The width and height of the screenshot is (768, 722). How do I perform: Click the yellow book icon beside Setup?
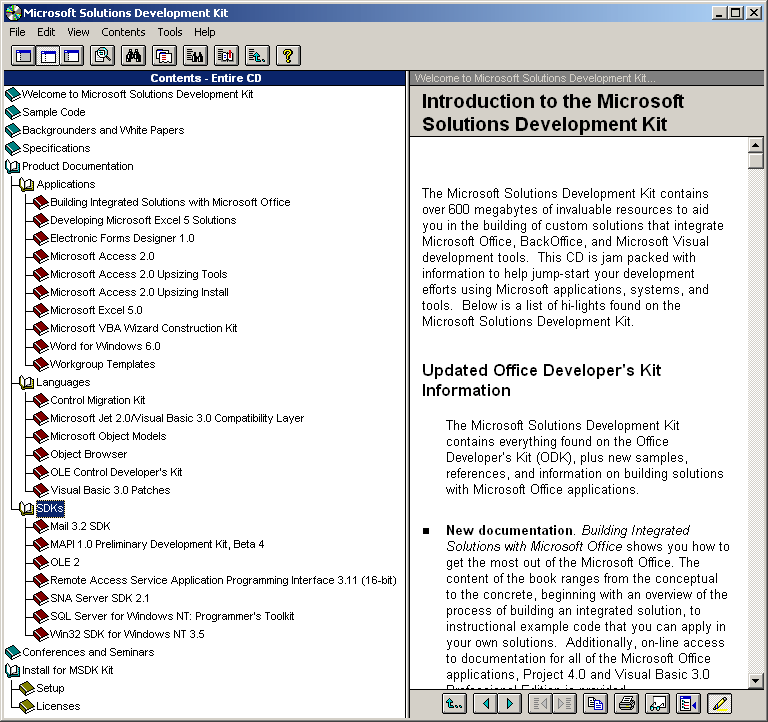(27, 688)
